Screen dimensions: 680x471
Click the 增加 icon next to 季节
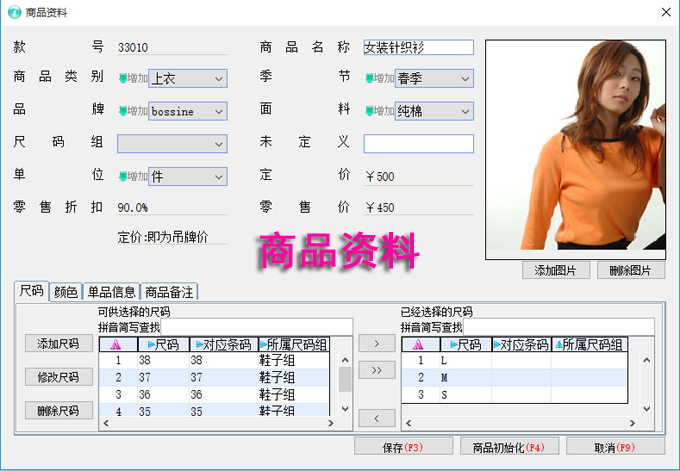(379, 79)
